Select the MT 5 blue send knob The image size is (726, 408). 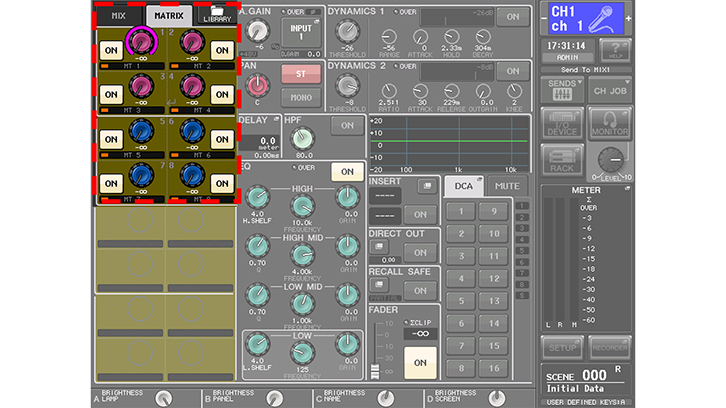pos(141,131)
